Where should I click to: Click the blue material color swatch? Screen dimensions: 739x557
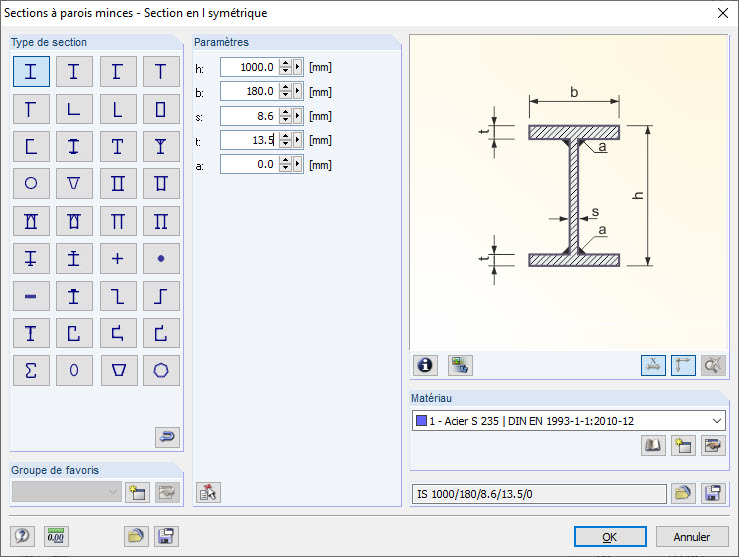pos(422,420)
